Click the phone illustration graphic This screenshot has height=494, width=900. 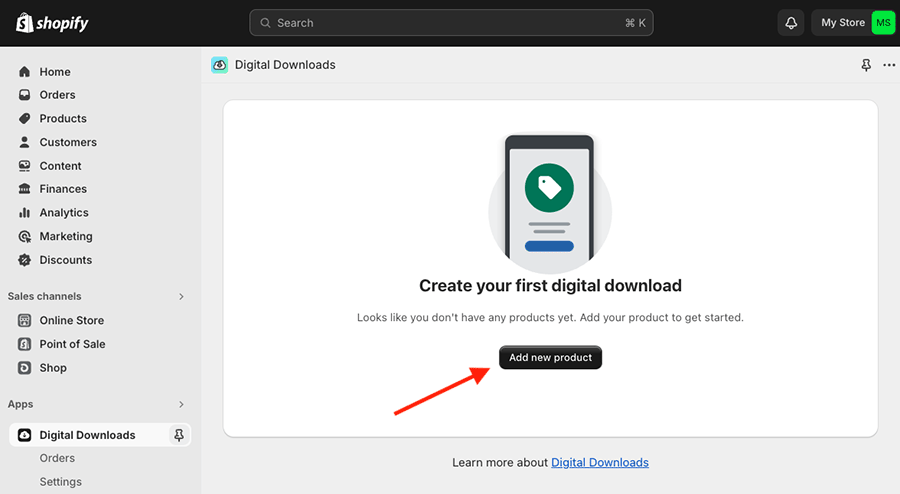tap(550, 203)
